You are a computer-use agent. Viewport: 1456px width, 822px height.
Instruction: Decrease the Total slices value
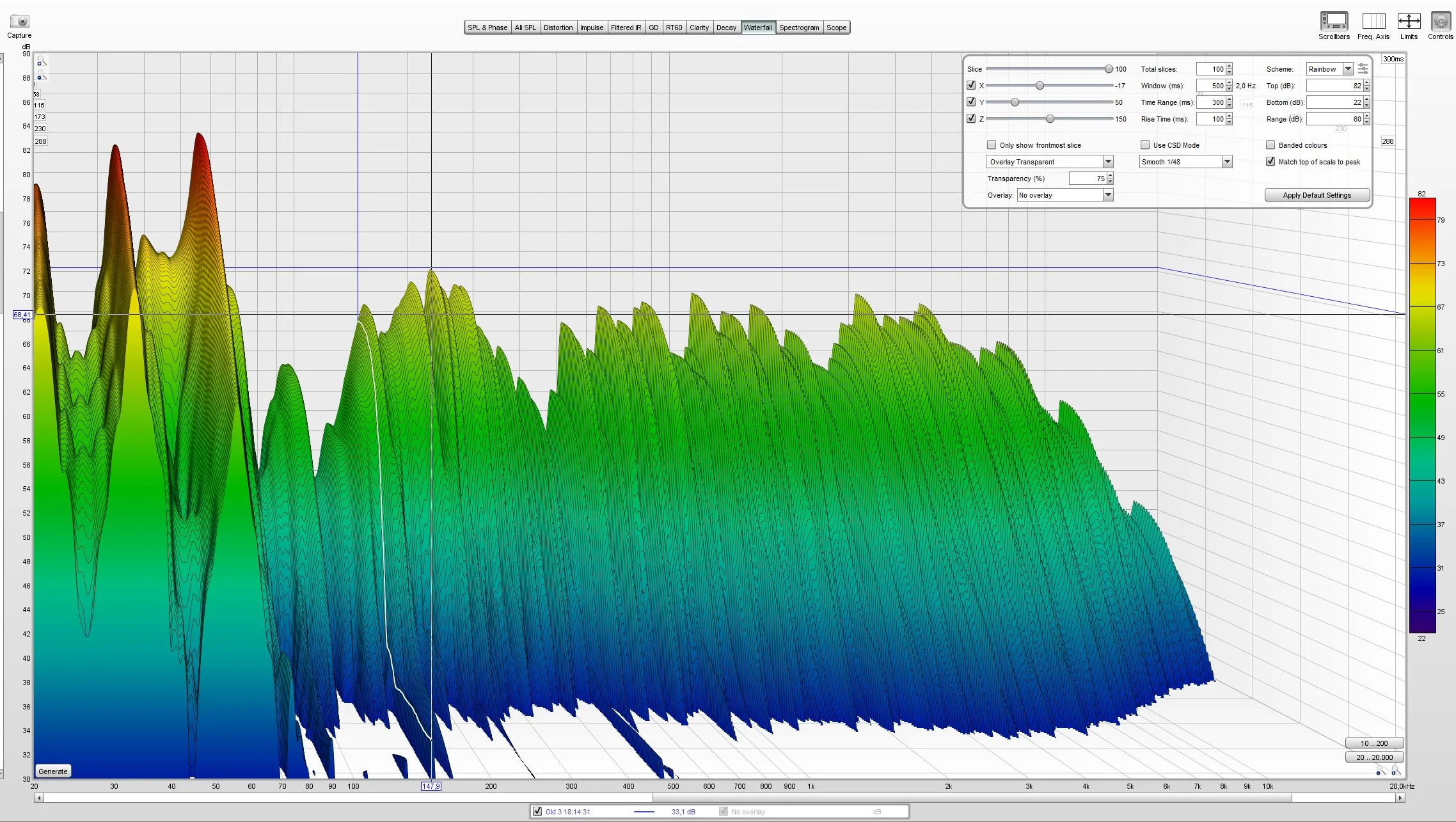(1229, 72)
